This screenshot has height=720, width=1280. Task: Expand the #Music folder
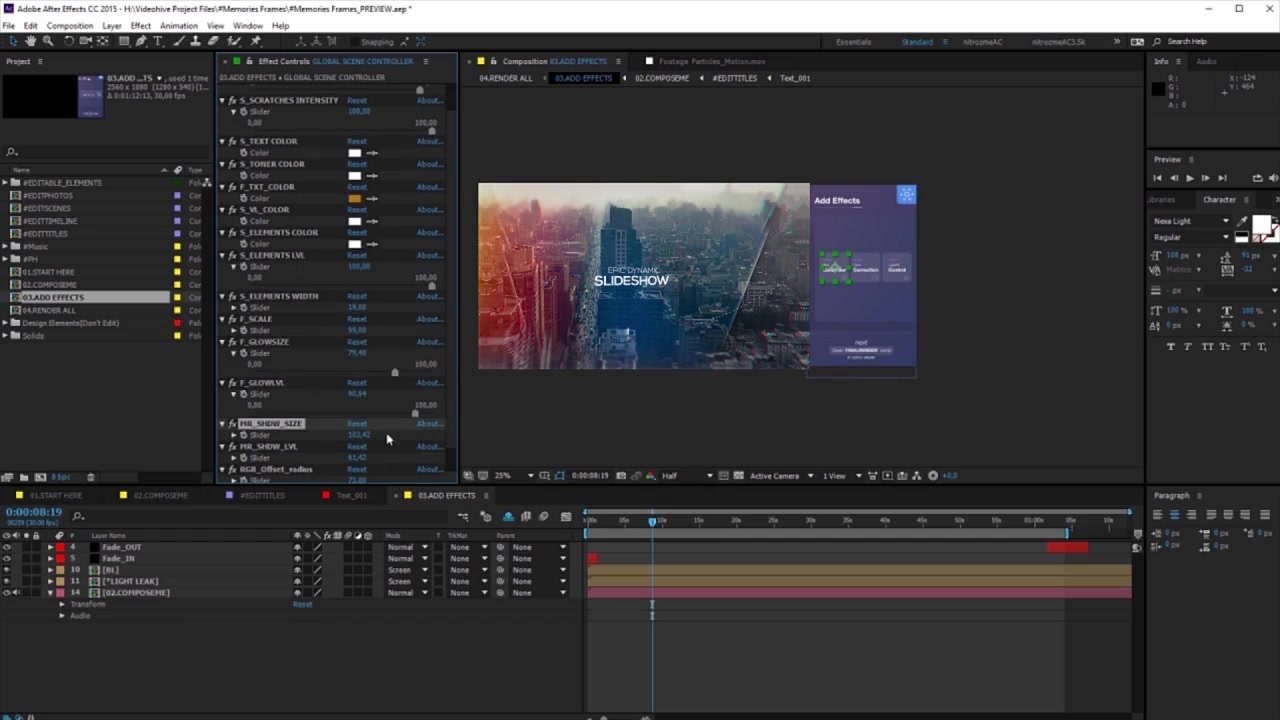[4, 246]
